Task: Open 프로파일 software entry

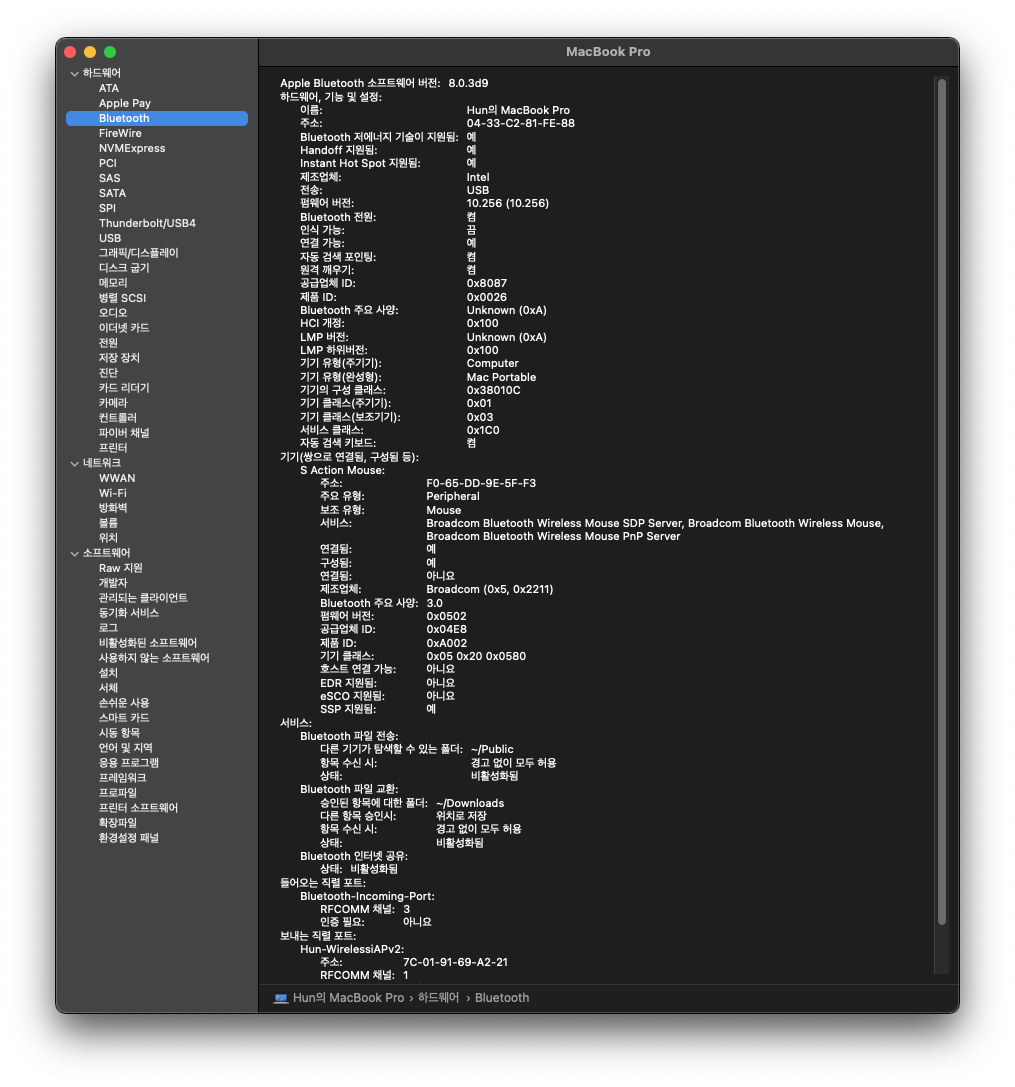Action: tap(118, 792)
